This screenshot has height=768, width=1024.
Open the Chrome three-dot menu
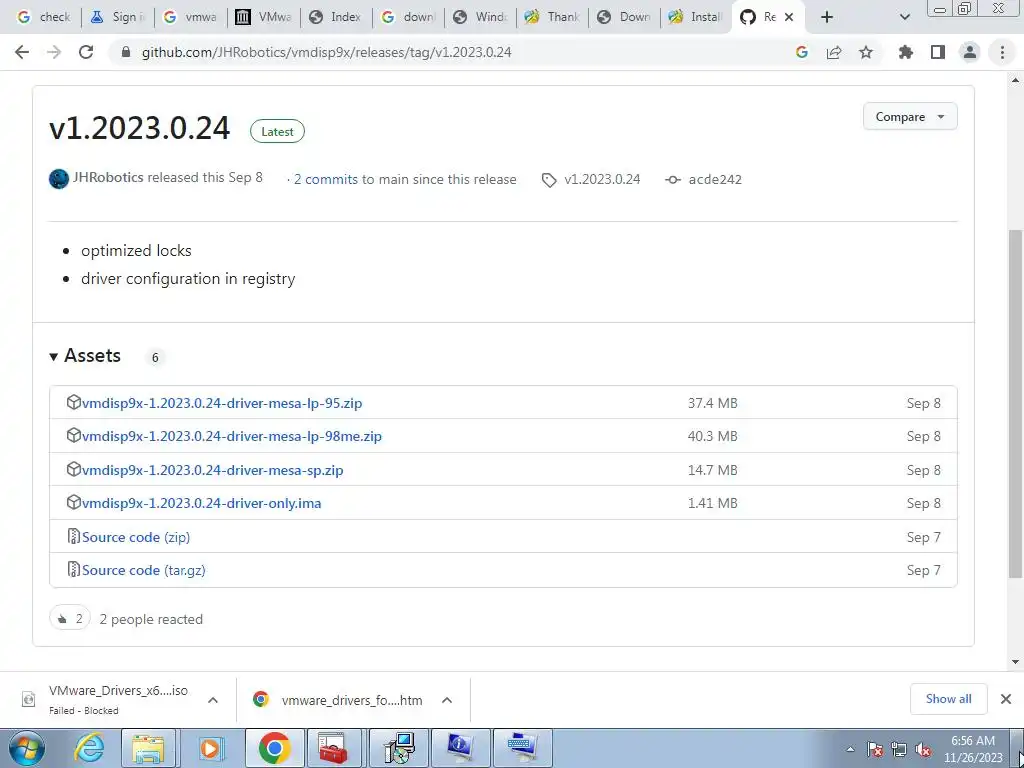(1002, 52)
